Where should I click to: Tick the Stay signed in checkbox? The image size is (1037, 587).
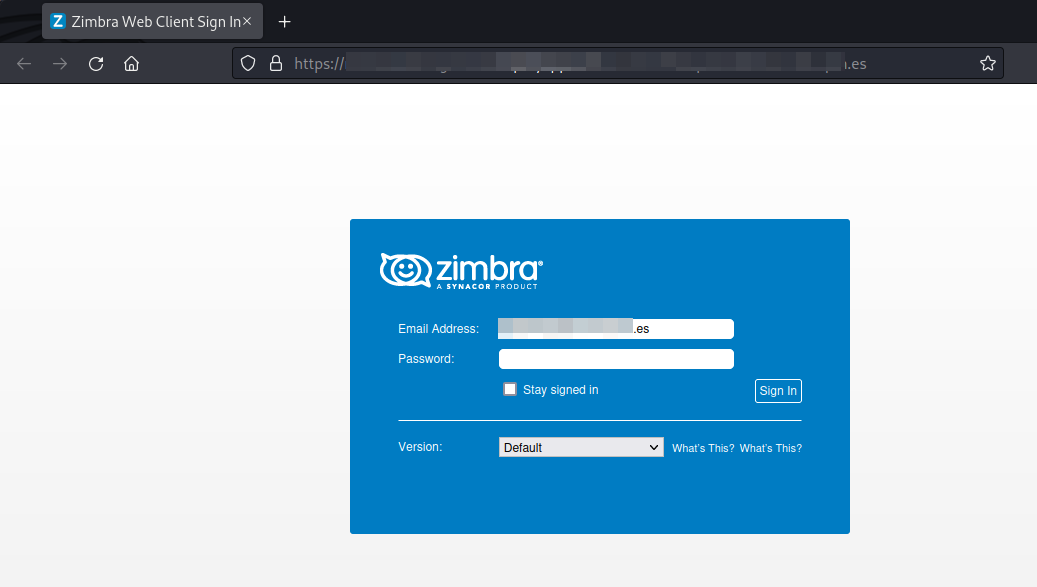pos(510,389)
